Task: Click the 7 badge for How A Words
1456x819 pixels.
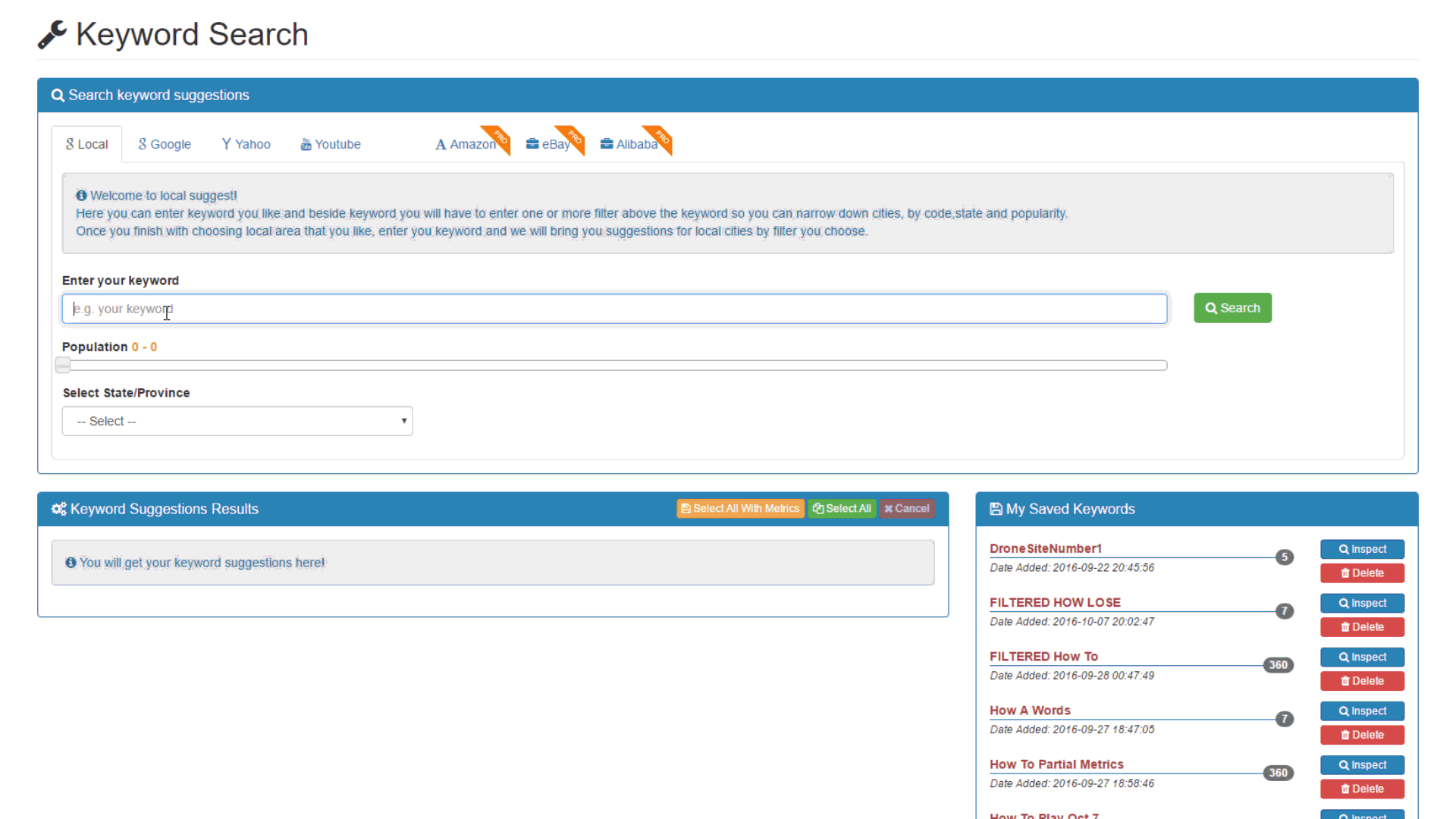Action: pyautogui.click(x=1284, y=719)
